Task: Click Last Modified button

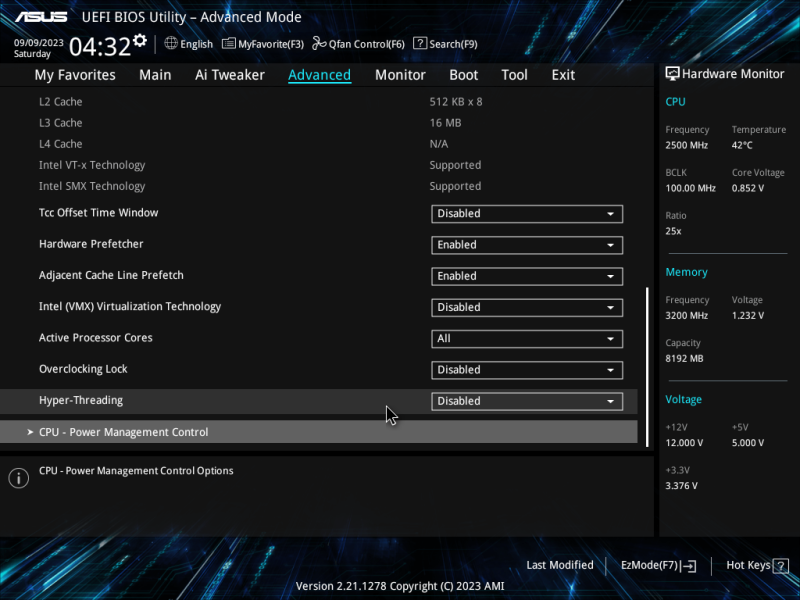Action: pos(560,565)
